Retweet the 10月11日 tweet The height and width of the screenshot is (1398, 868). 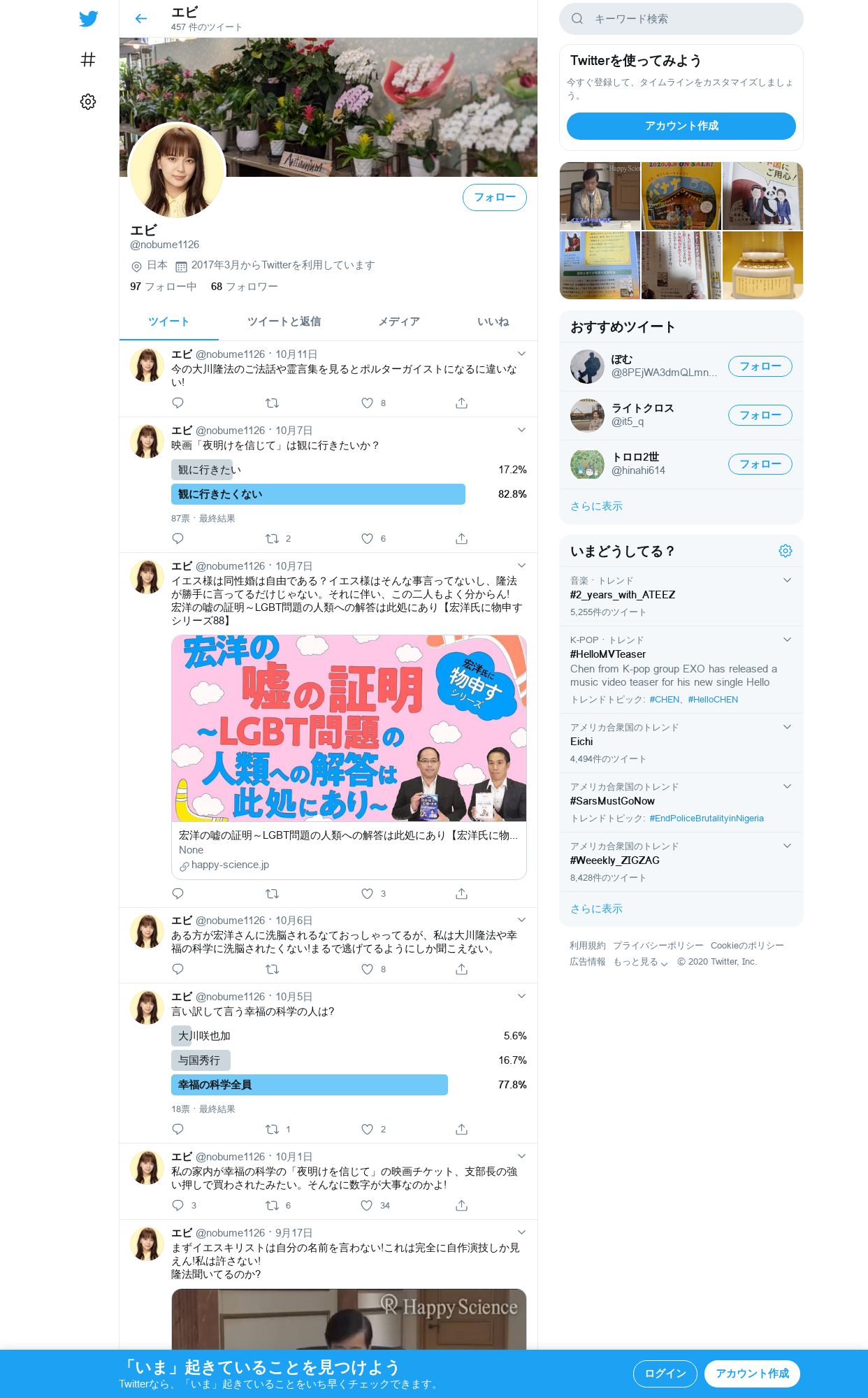click(273, 403)
